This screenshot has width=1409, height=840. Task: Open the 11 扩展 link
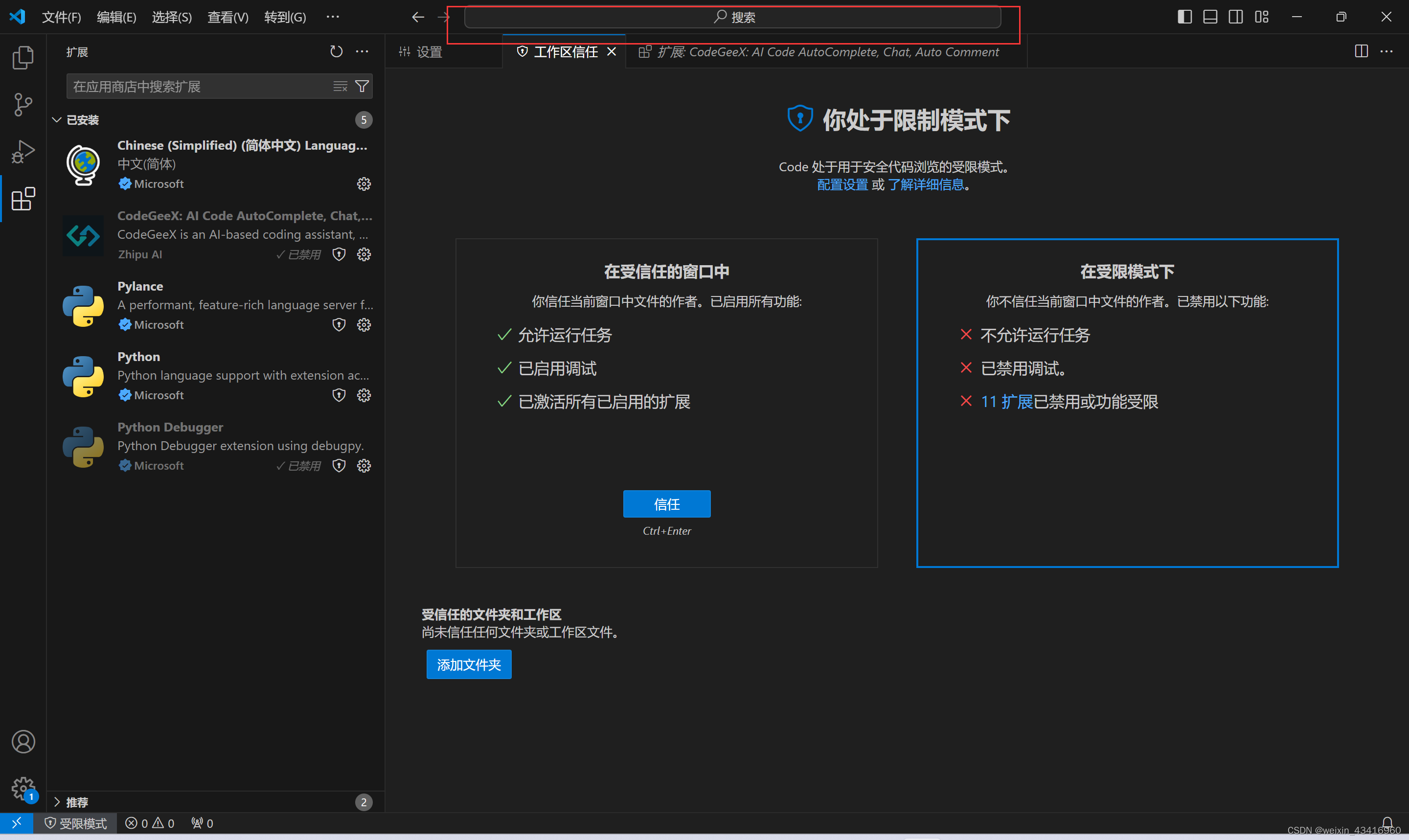pos(1007,401)
